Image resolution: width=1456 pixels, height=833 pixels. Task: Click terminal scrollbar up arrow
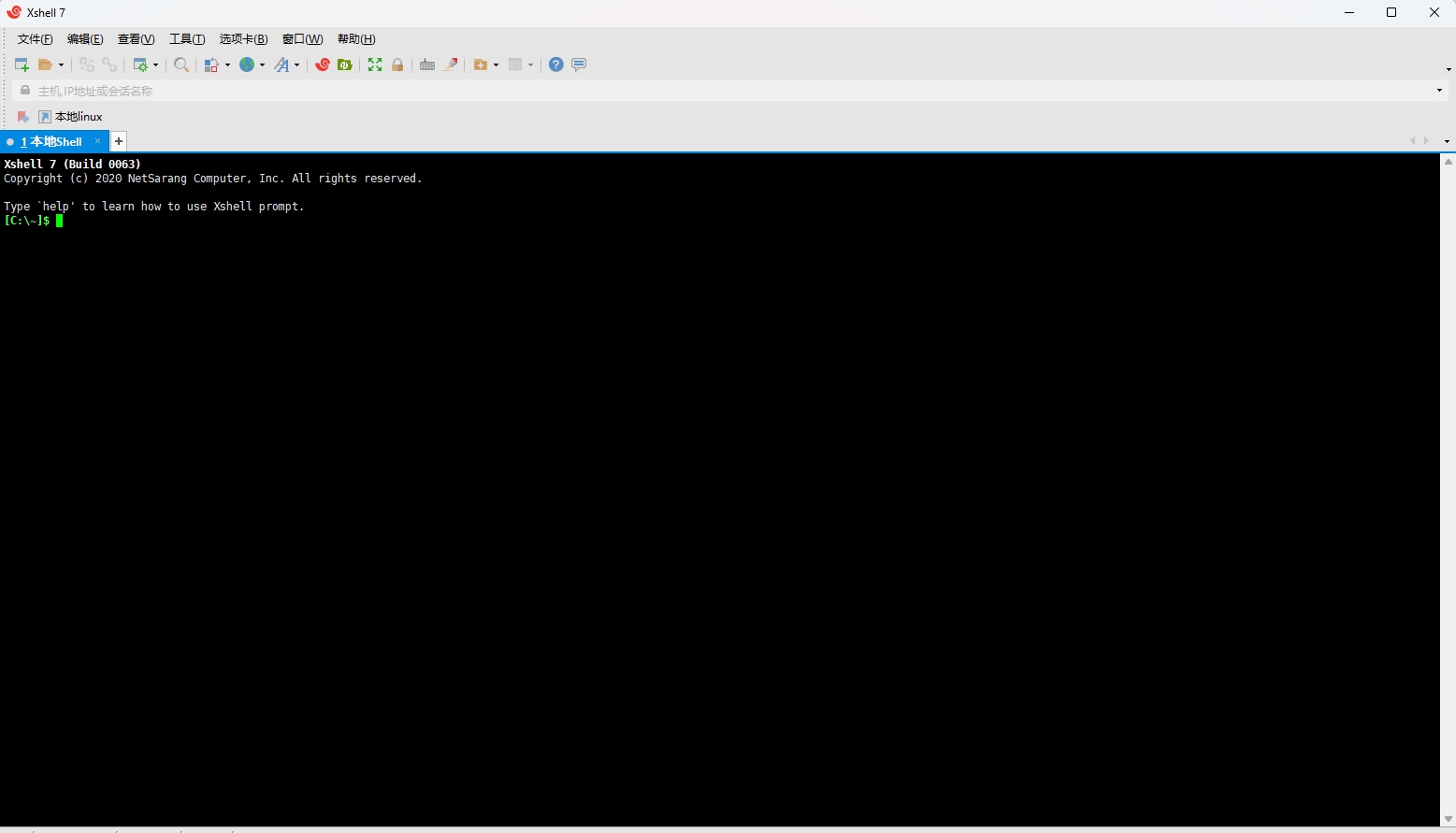[1448, 162]
